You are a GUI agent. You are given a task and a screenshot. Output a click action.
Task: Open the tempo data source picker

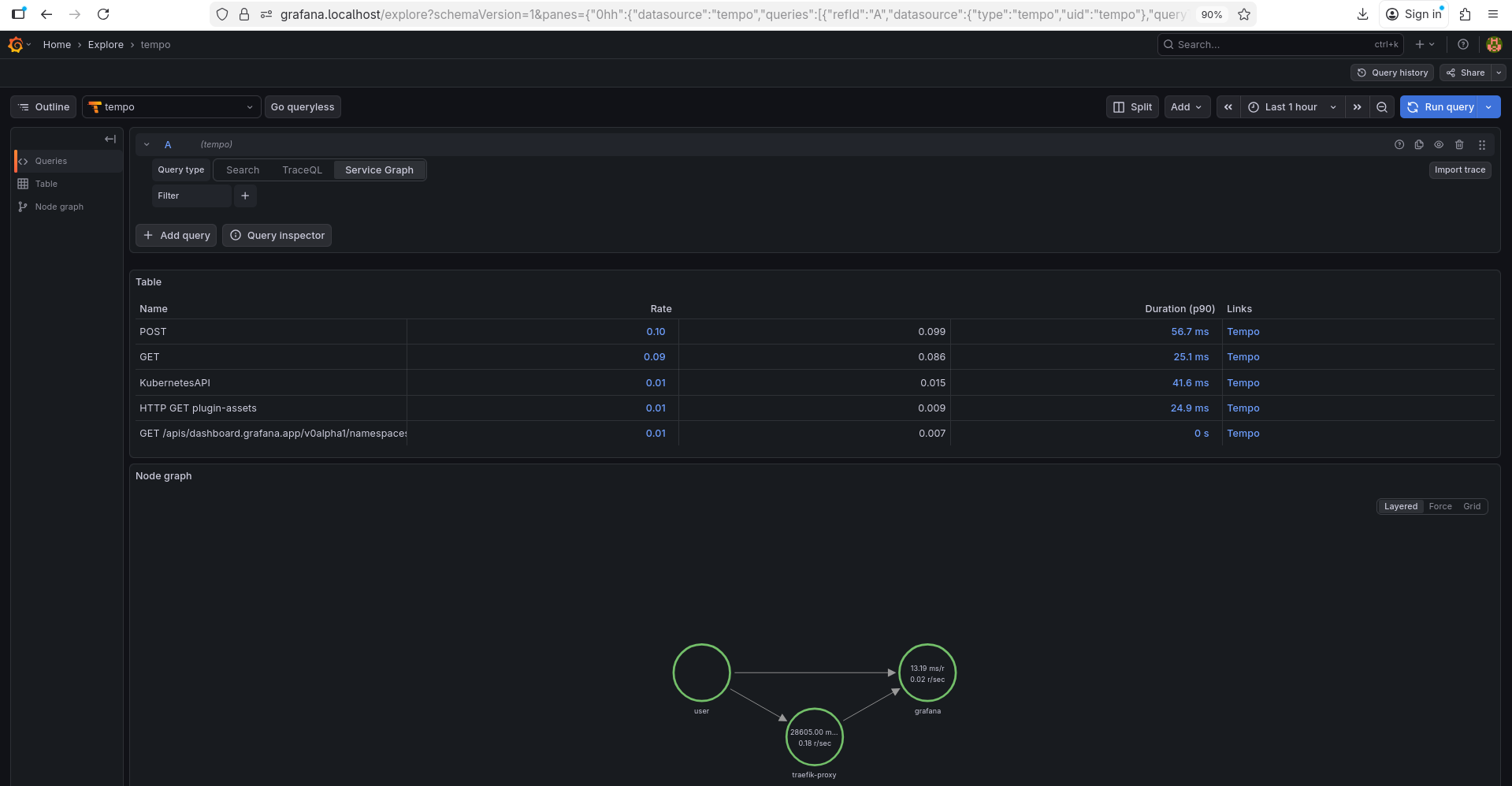pyautogui.click(x=171, y=107)
